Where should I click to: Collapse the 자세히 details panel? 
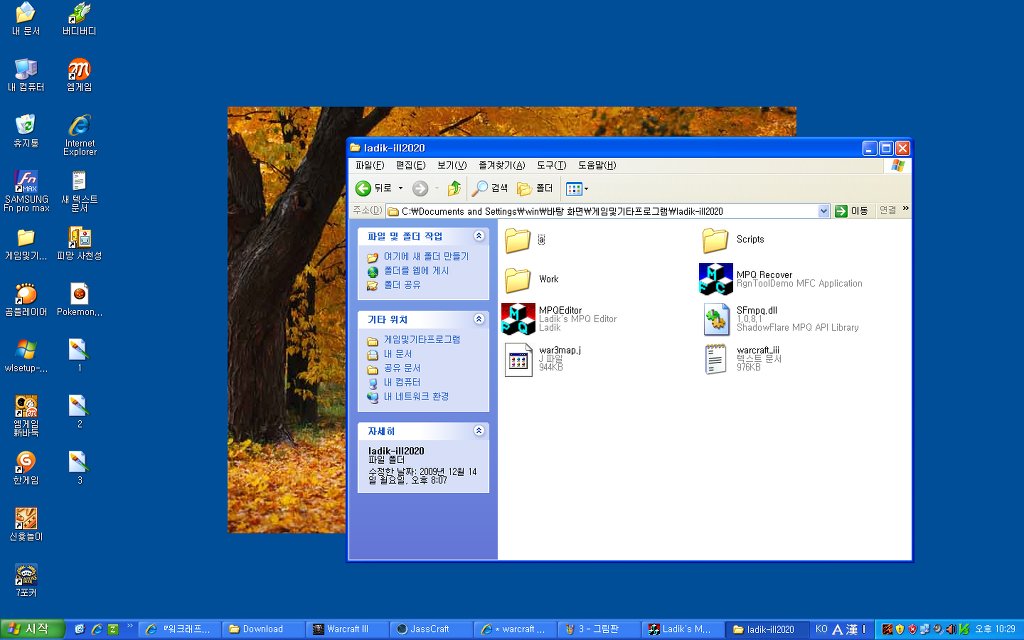pos(479,430)
